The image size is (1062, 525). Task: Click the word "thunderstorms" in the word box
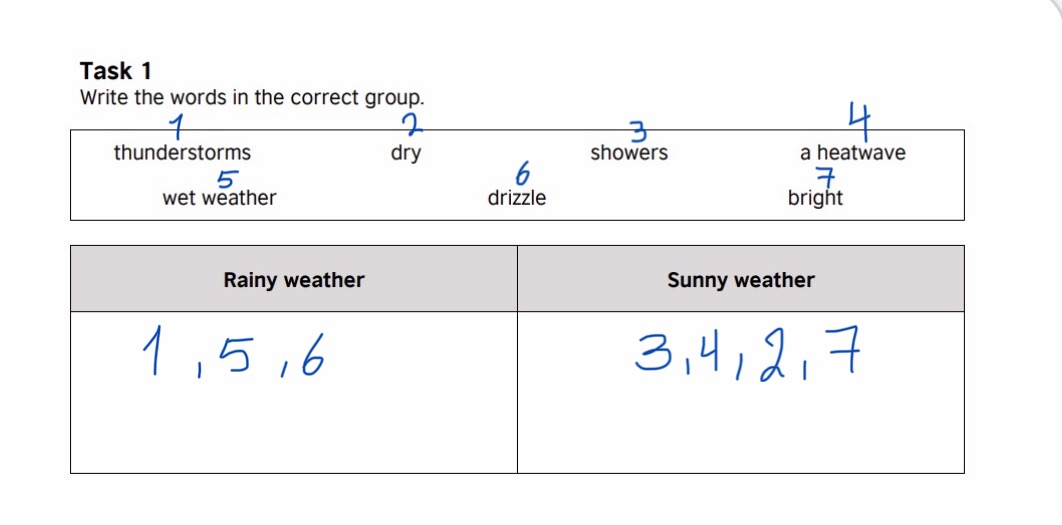182,153
